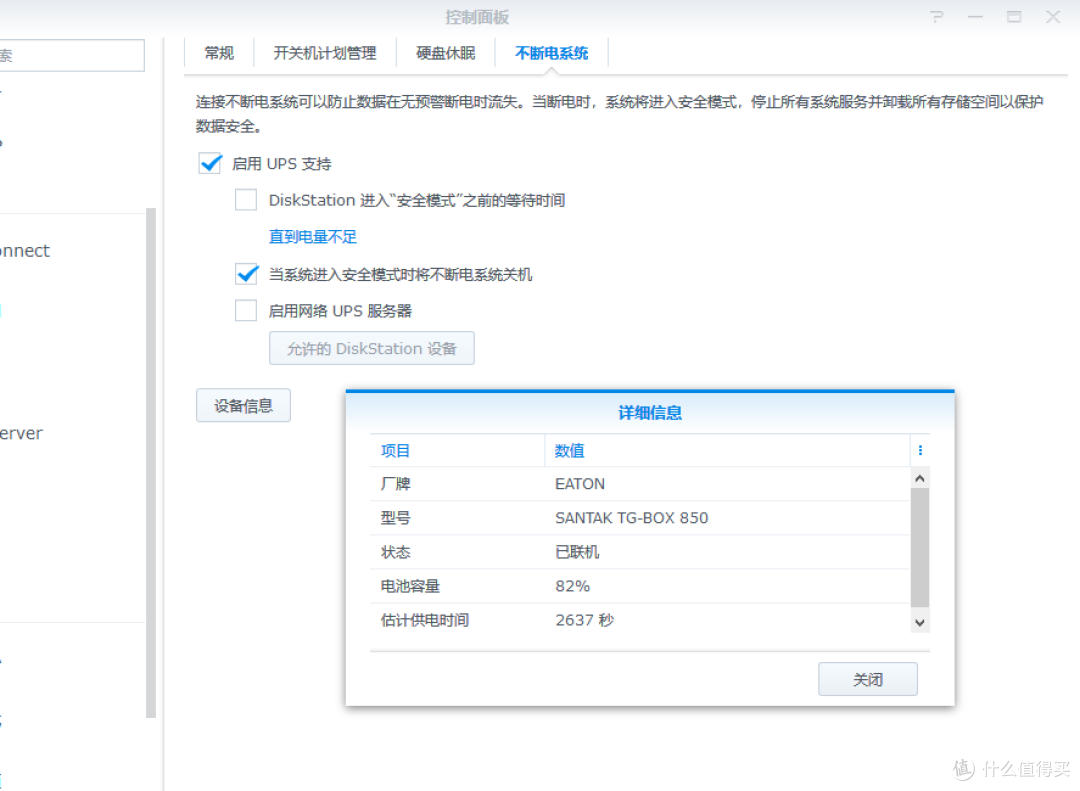Click the details list scroll down arrow
Viewport: 1080px width, 791px height.
[920, 622]
